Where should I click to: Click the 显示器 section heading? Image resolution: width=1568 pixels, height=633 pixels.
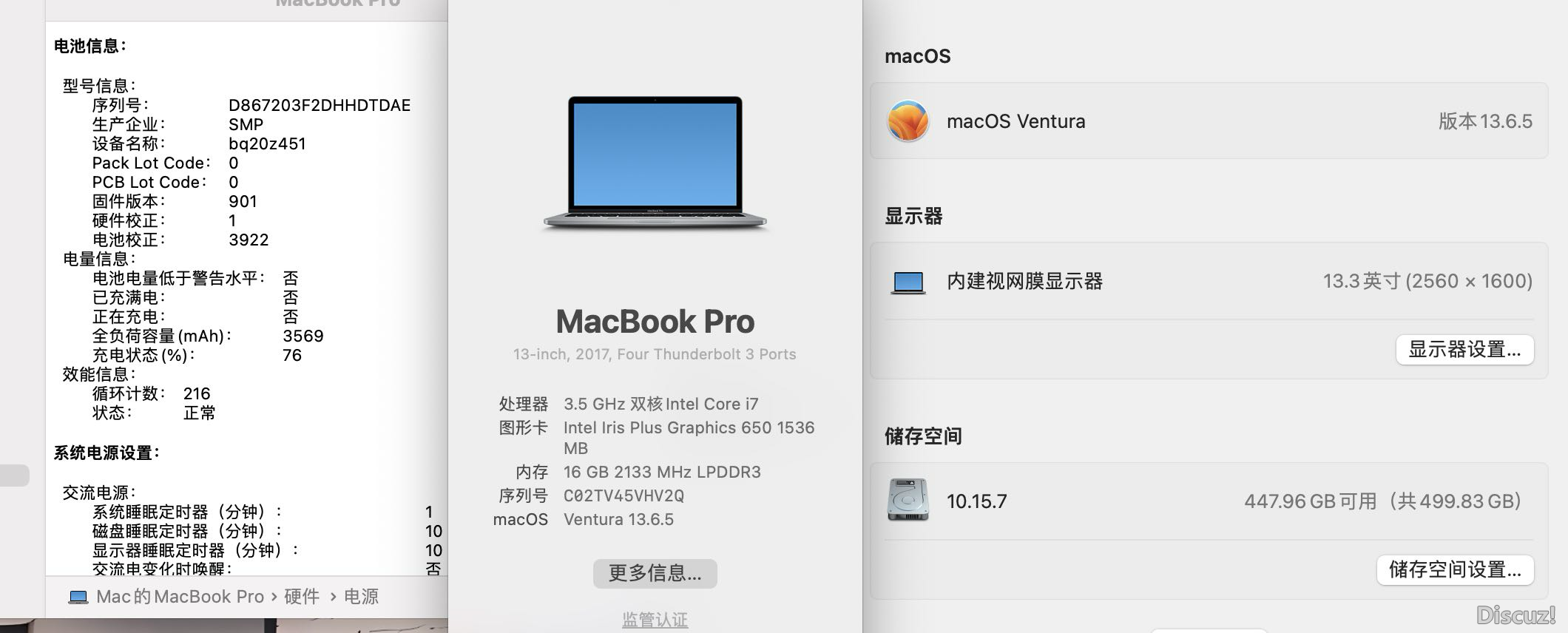913,216
